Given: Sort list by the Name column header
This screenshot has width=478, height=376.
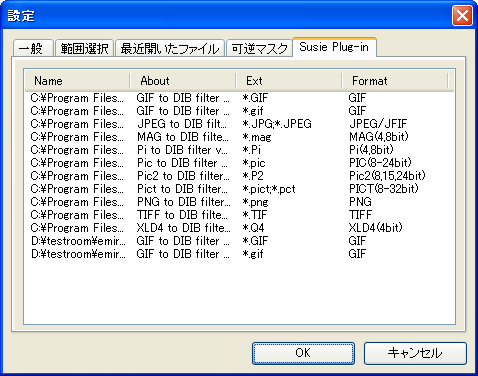Looking at the screenshot, I should tap(77, 81).
